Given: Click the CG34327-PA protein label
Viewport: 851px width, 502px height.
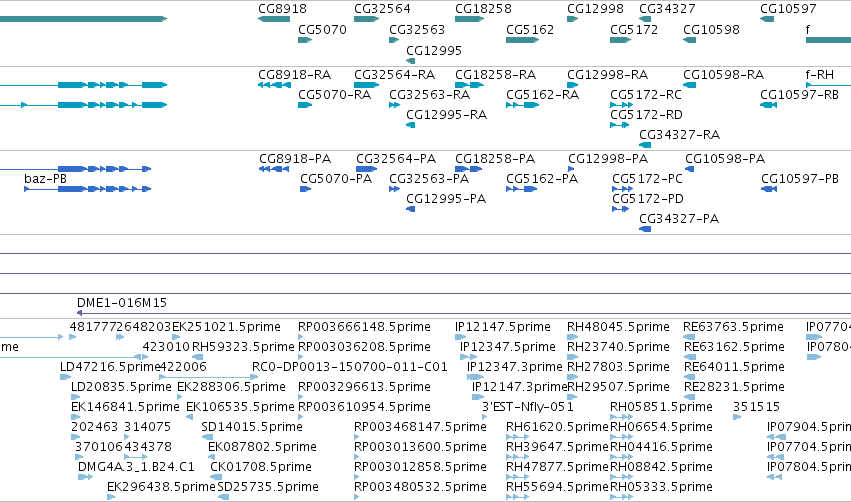Looking at the screenshot, I should 679,218.
